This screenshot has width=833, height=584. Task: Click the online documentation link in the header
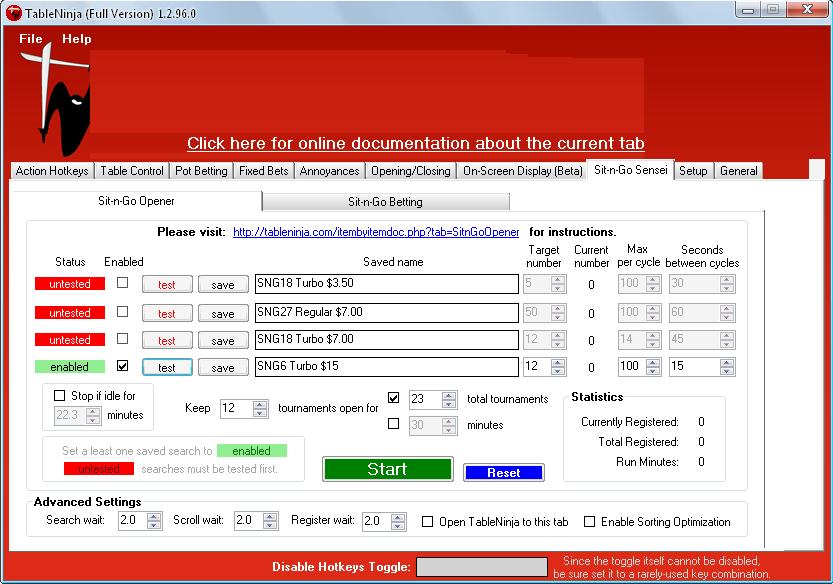(415, 143)
